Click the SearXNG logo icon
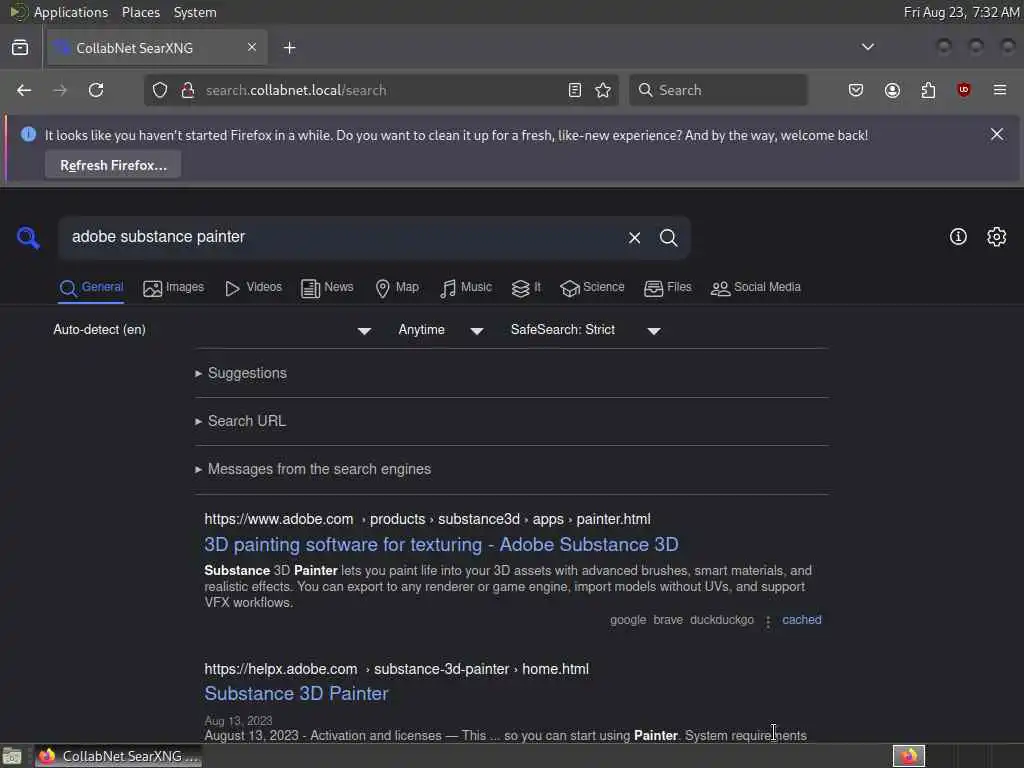The image size is (1024, 768). 28,238
